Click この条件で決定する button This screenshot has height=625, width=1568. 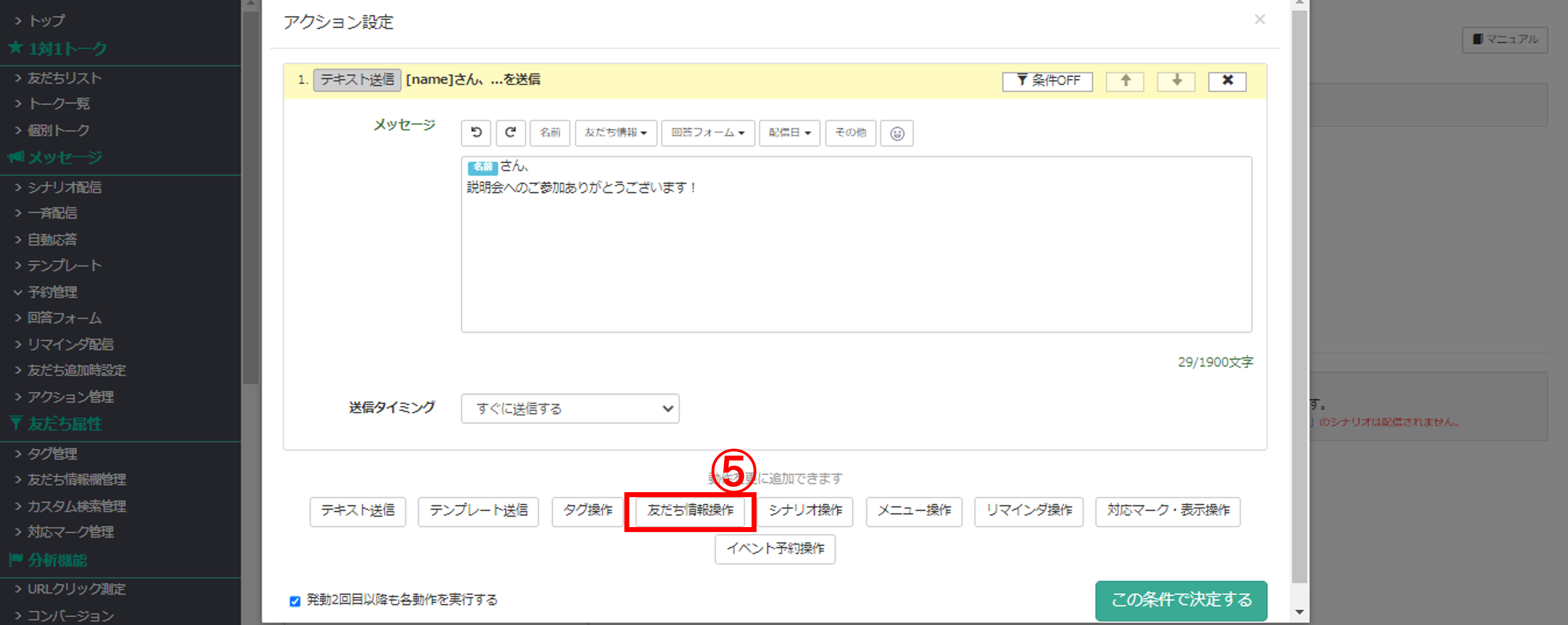tap(1181, 600)
